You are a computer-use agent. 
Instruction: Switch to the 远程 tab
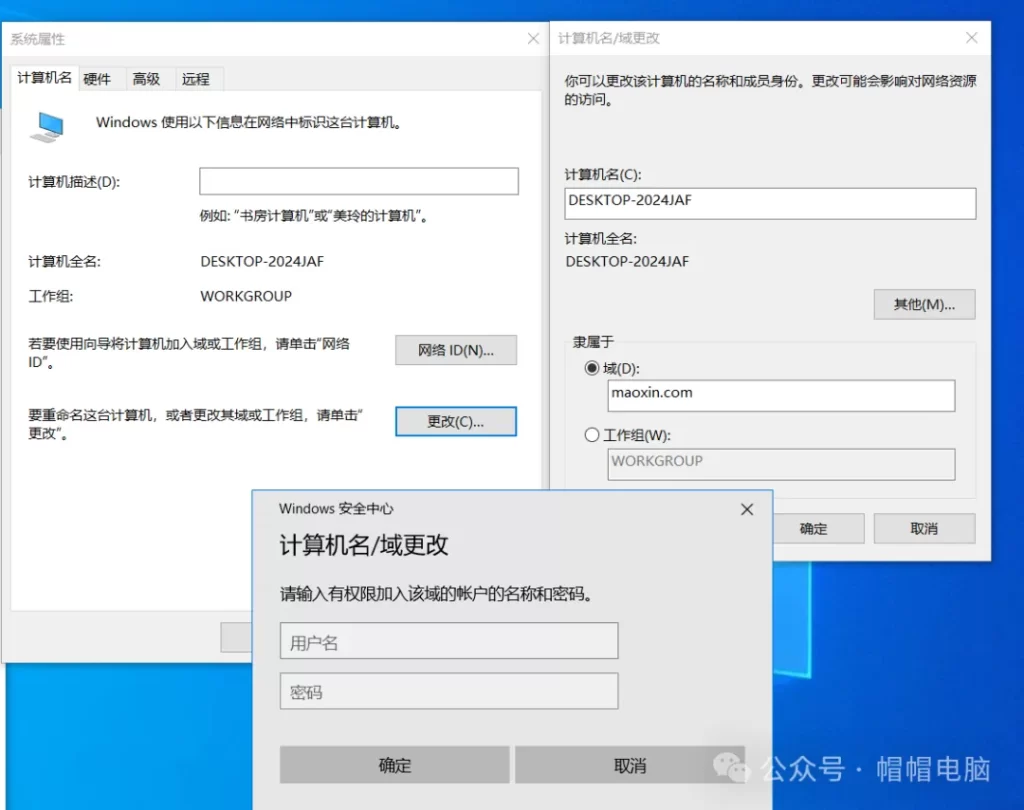click(196, 78)
